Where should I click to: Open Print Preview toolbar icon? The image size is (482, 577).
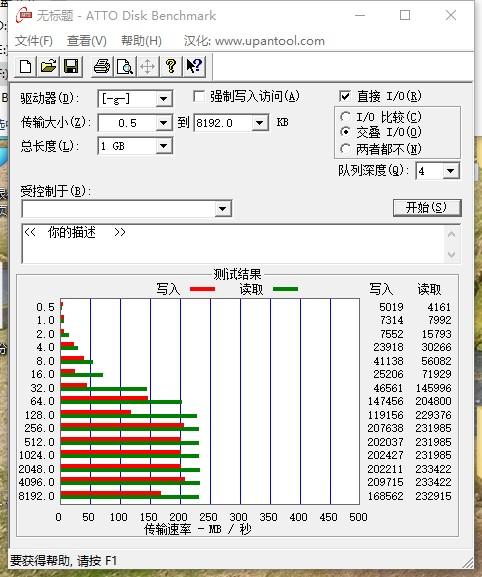coord(125,67)
